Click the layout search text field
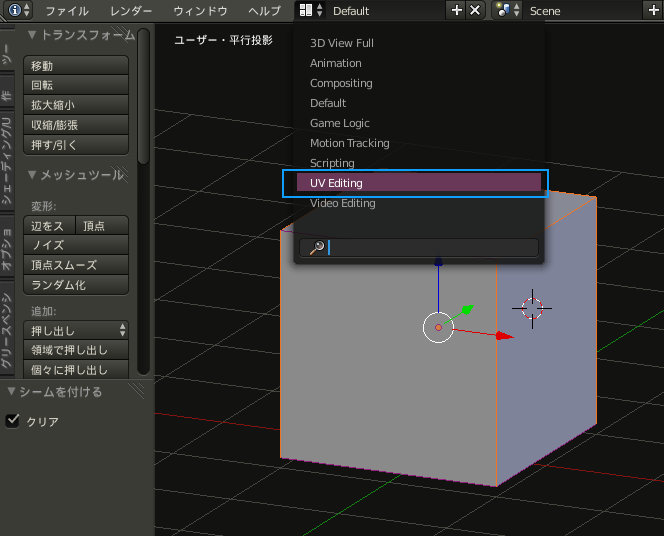This screenshot has height=536, width=664. coord(430,248)
